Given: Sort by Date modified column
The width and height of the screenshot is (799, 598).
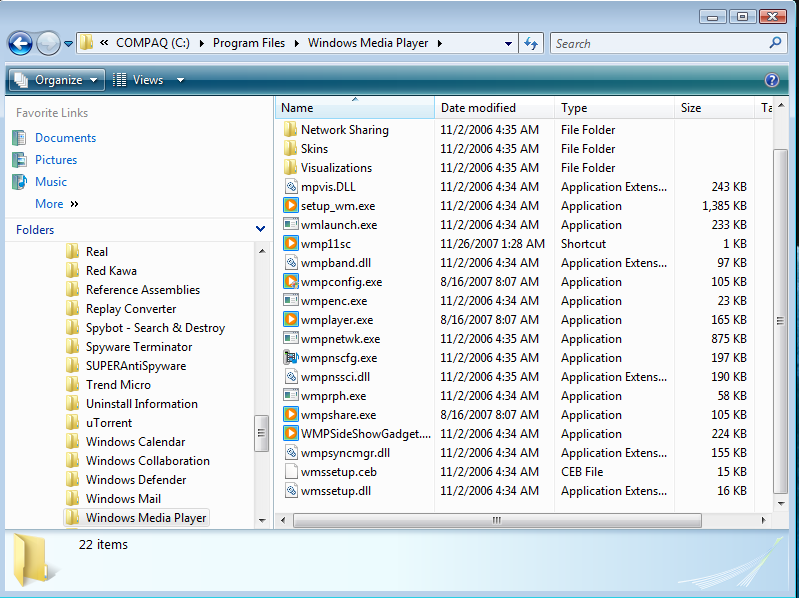Looking at the screenshot, I should (494, 107).
